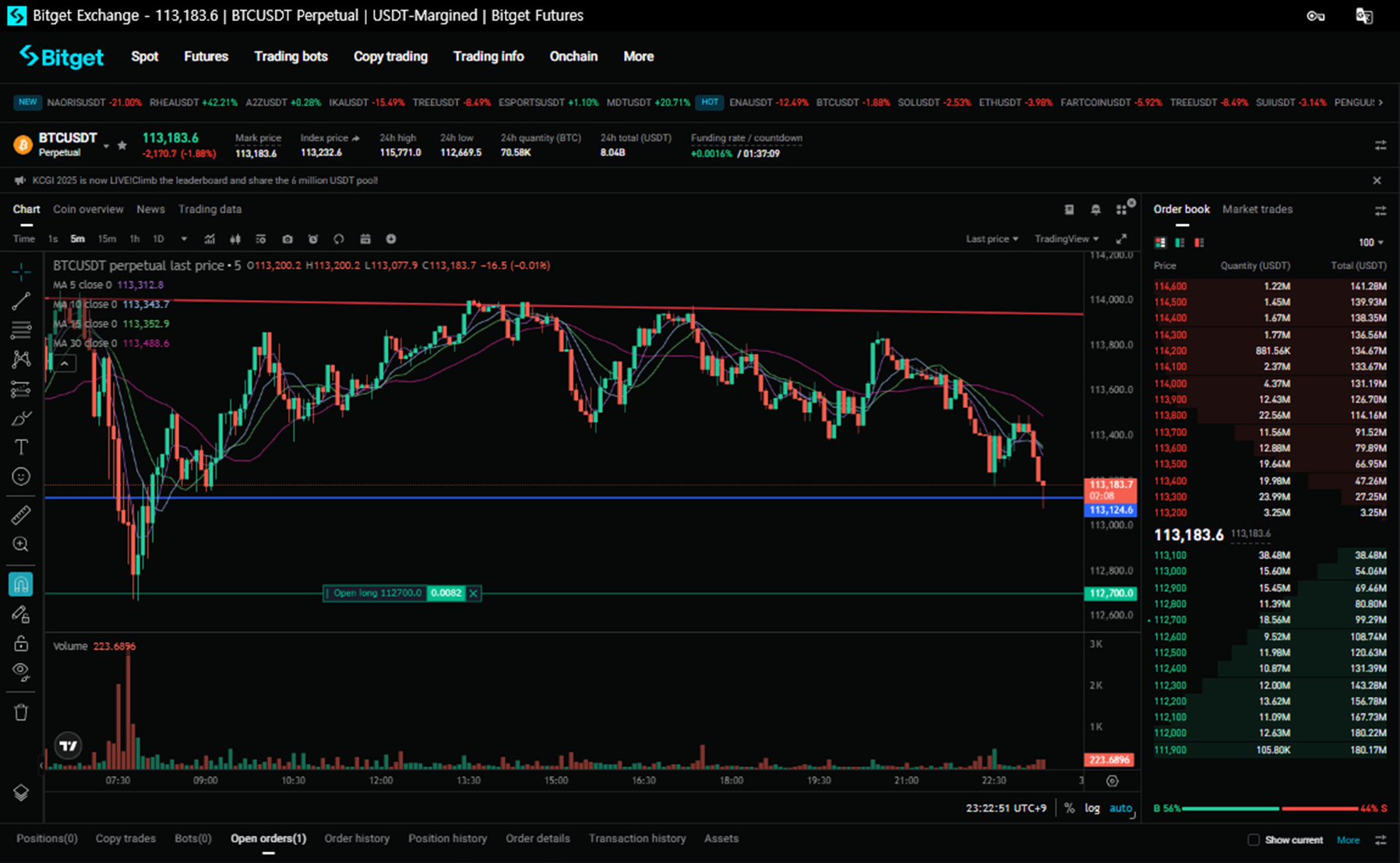Open the chart layout grid icon

pyautogui.click(x=1122, y=210)
